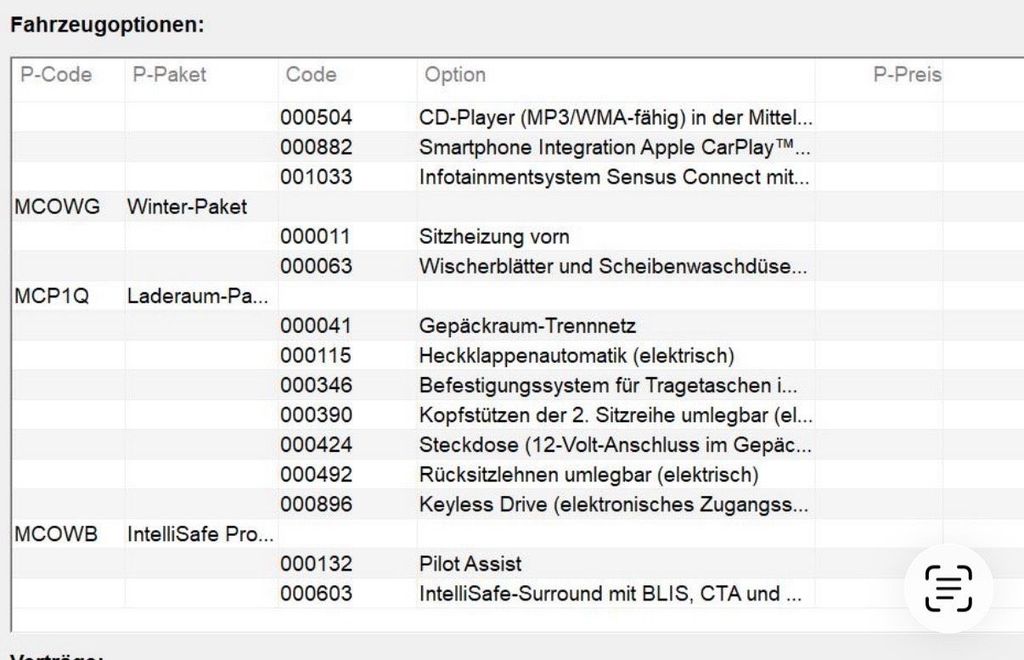Screen dimensions: 1024x660
Task: Select IntelliSafe-Surround mit BLIS row
Action: click(x=517, y=593)
